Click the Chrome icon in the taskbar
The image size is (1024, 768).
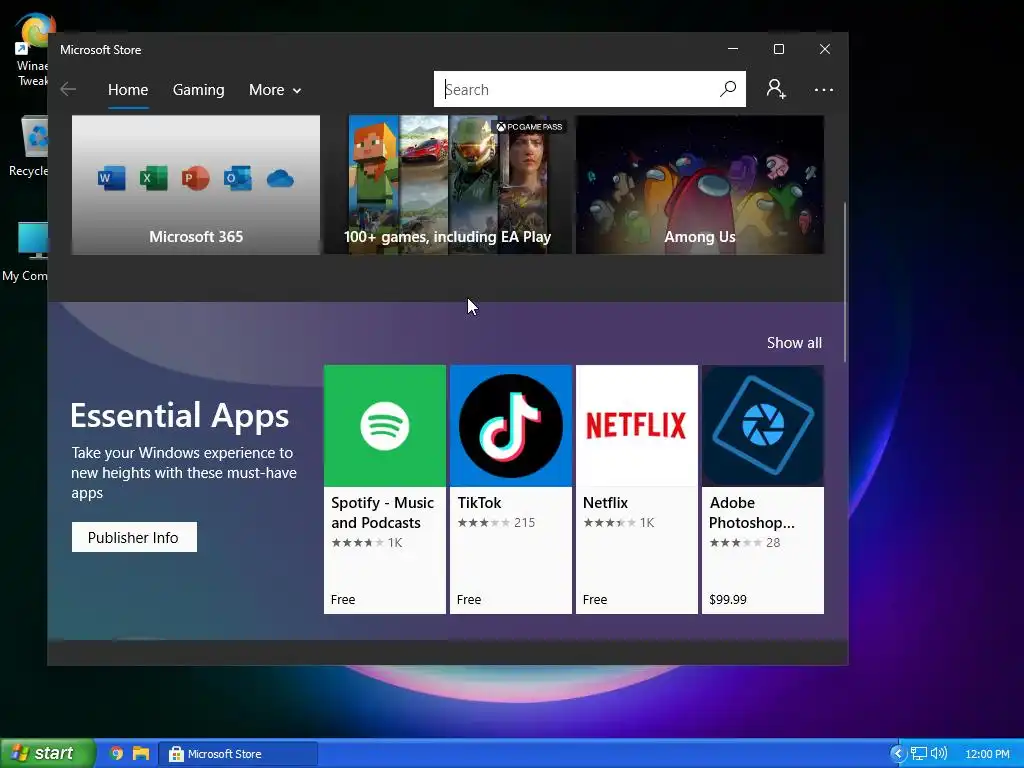pos(116,754)
